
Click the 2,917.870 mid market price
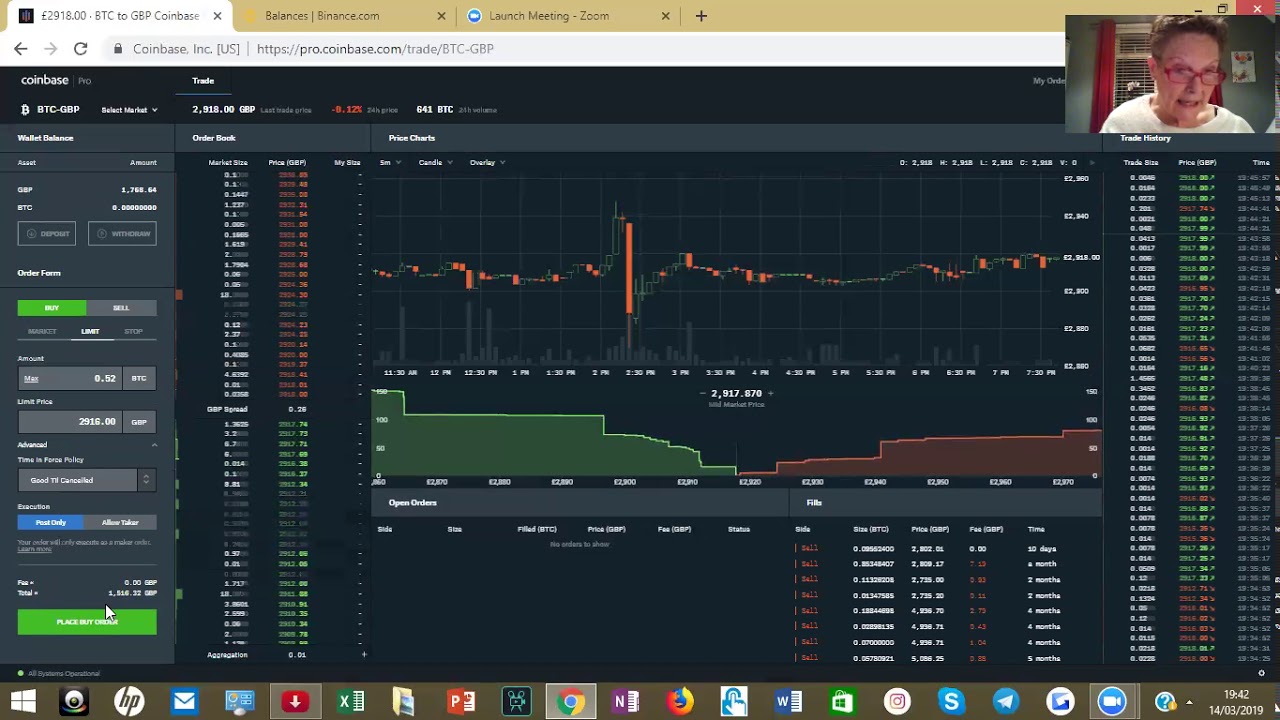tap(736, 393)
